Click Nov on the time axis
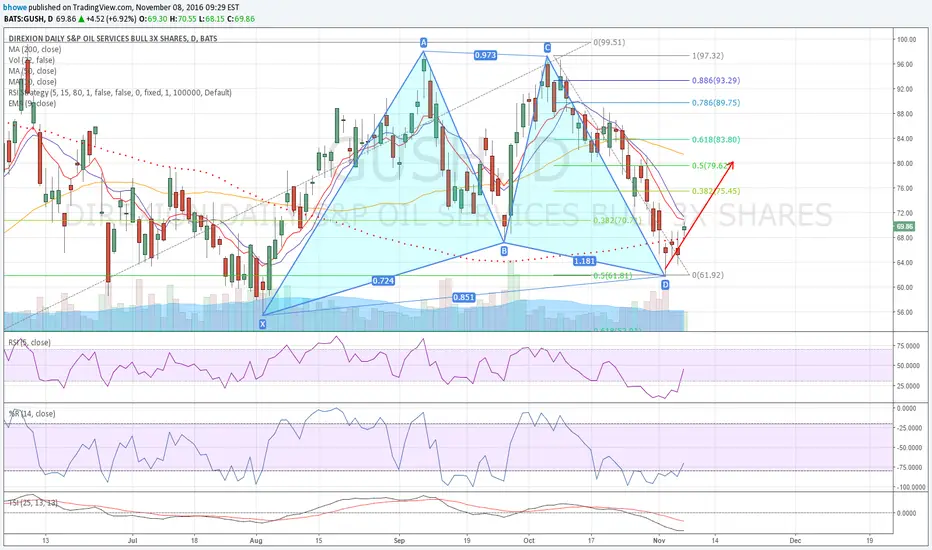 [x=659, y=541]
